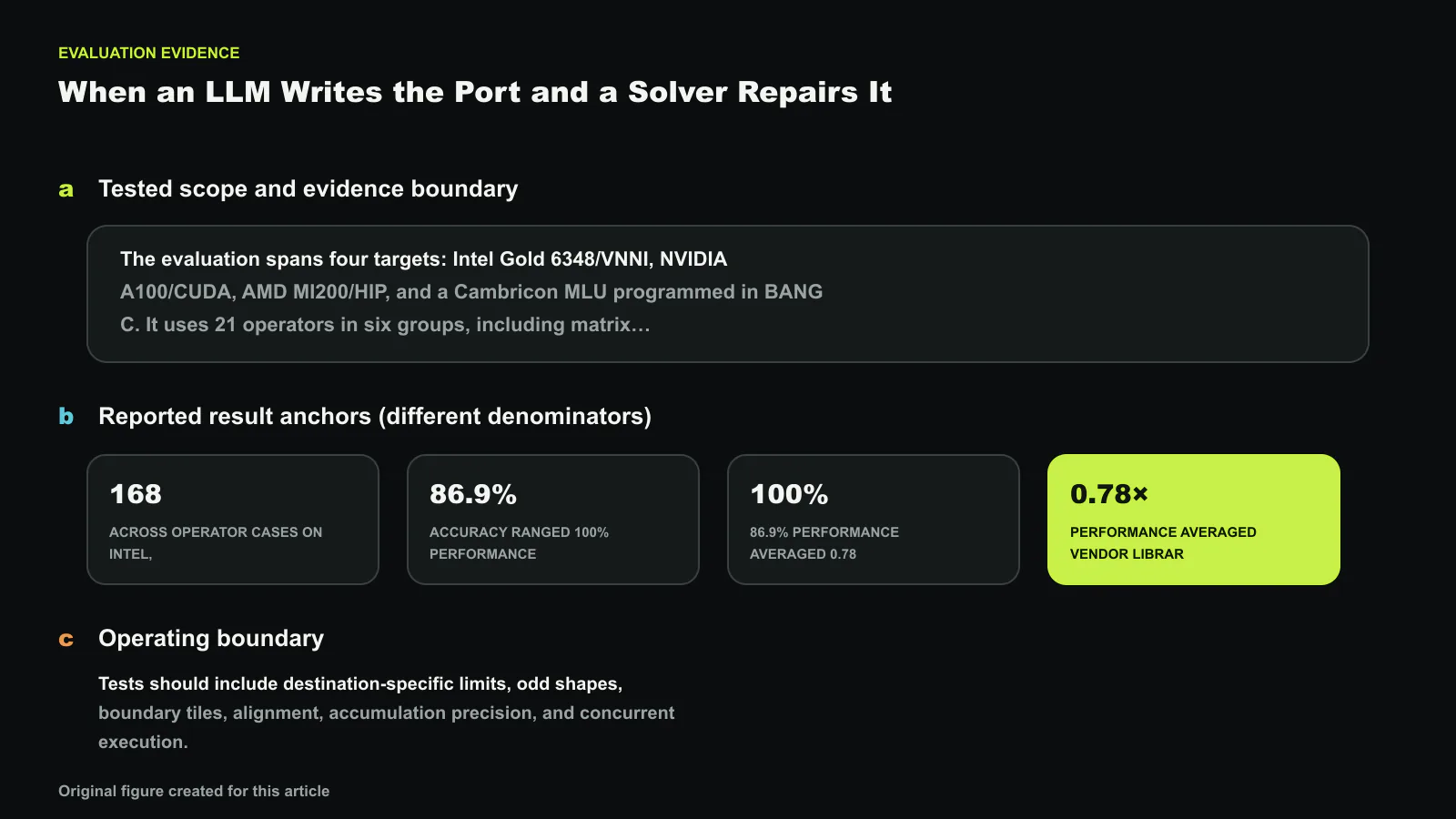Click the green section marker letter 'a'
Screen dimensions: 1456x819
pyautogui.click(x=66, y=190)
